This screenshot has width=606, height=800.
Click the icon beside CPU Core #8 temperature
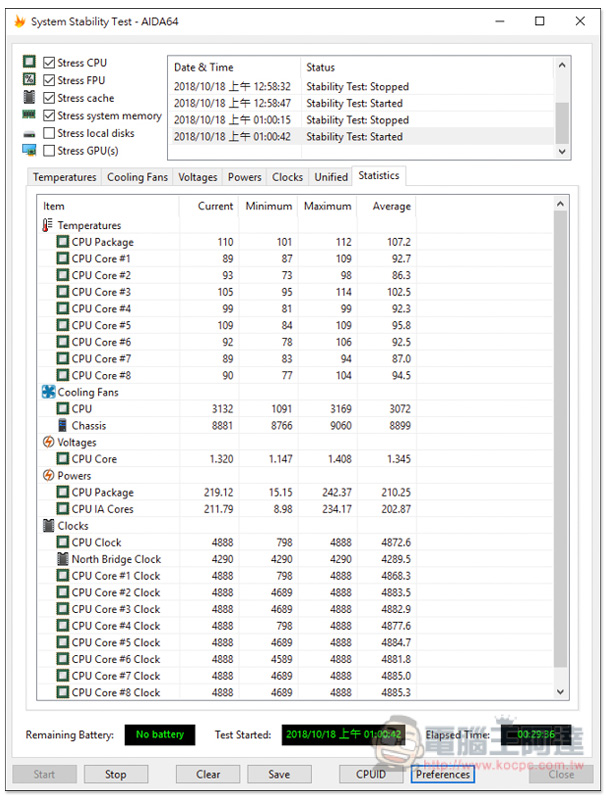click(62, 376)
